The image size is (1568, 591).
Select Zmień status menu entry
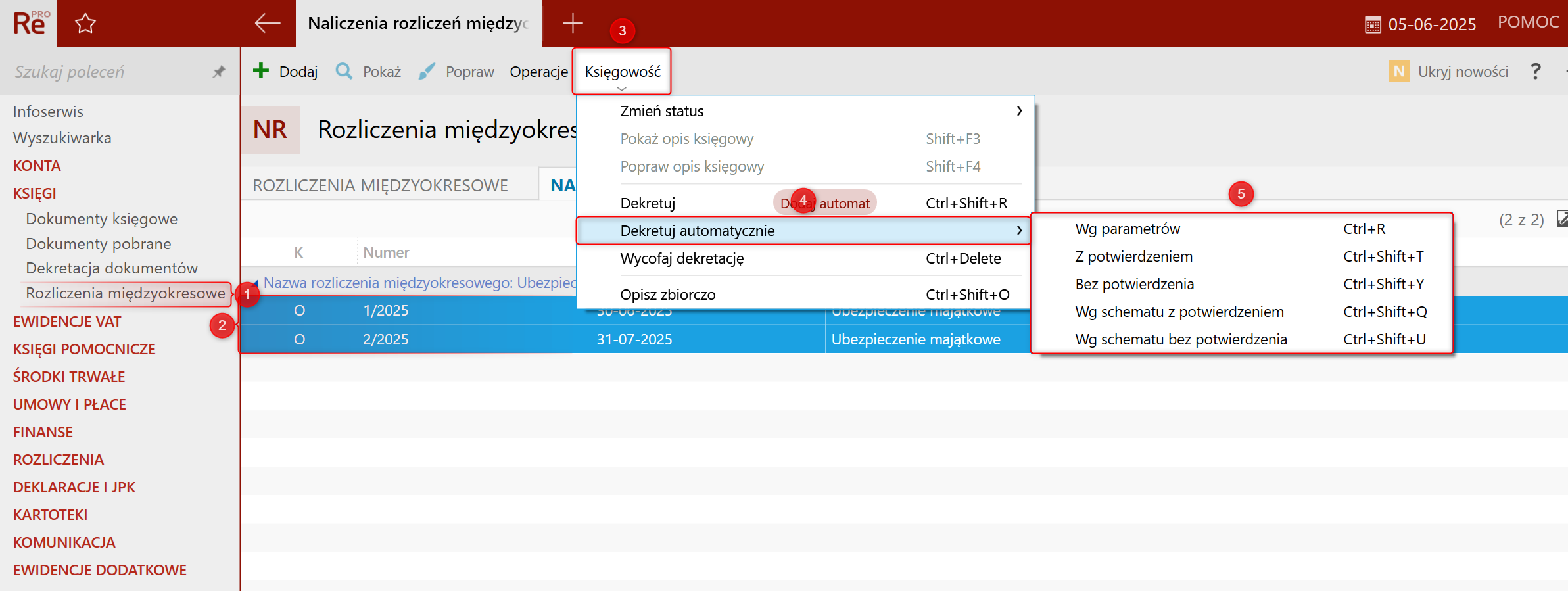point(805,111)
